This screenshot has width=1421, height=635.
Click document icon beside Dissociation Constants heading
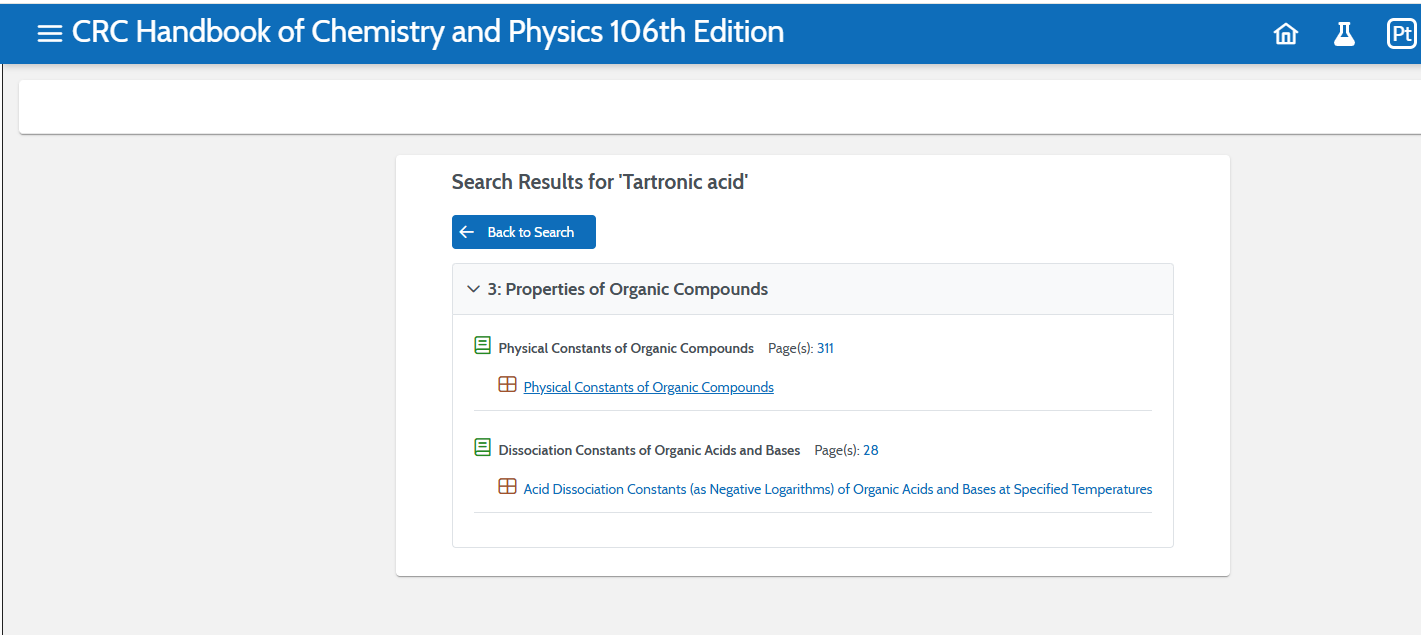(x=483, y=448)
